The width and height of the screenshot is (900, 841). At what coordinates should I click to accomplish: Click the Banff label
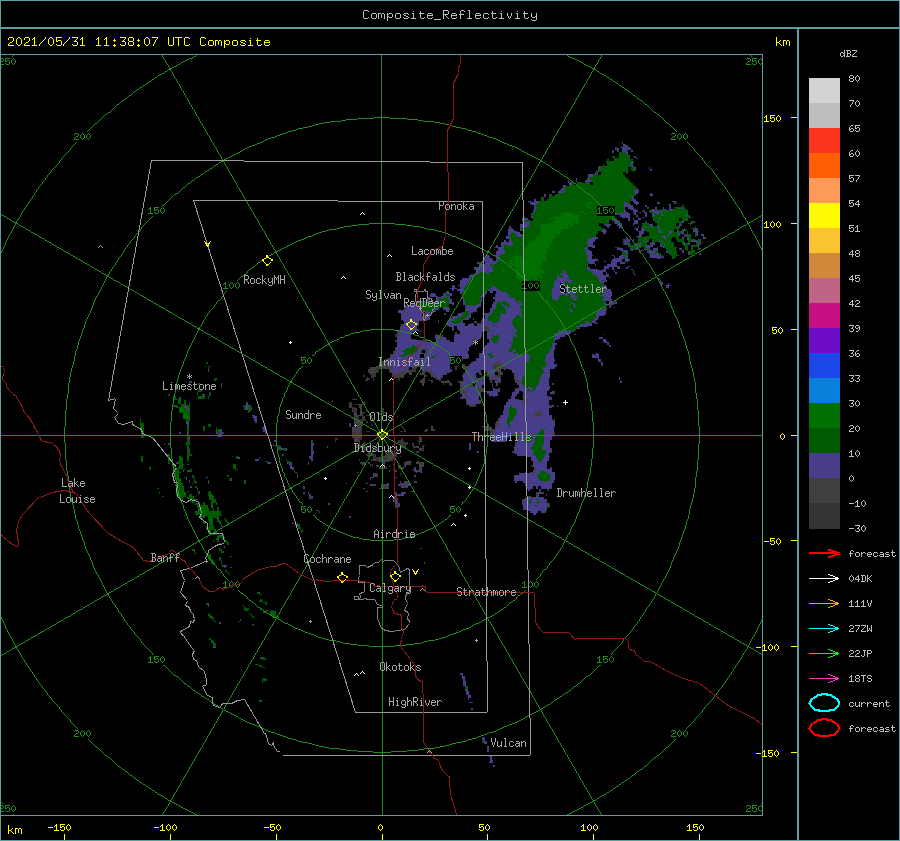tap(165, 557)
